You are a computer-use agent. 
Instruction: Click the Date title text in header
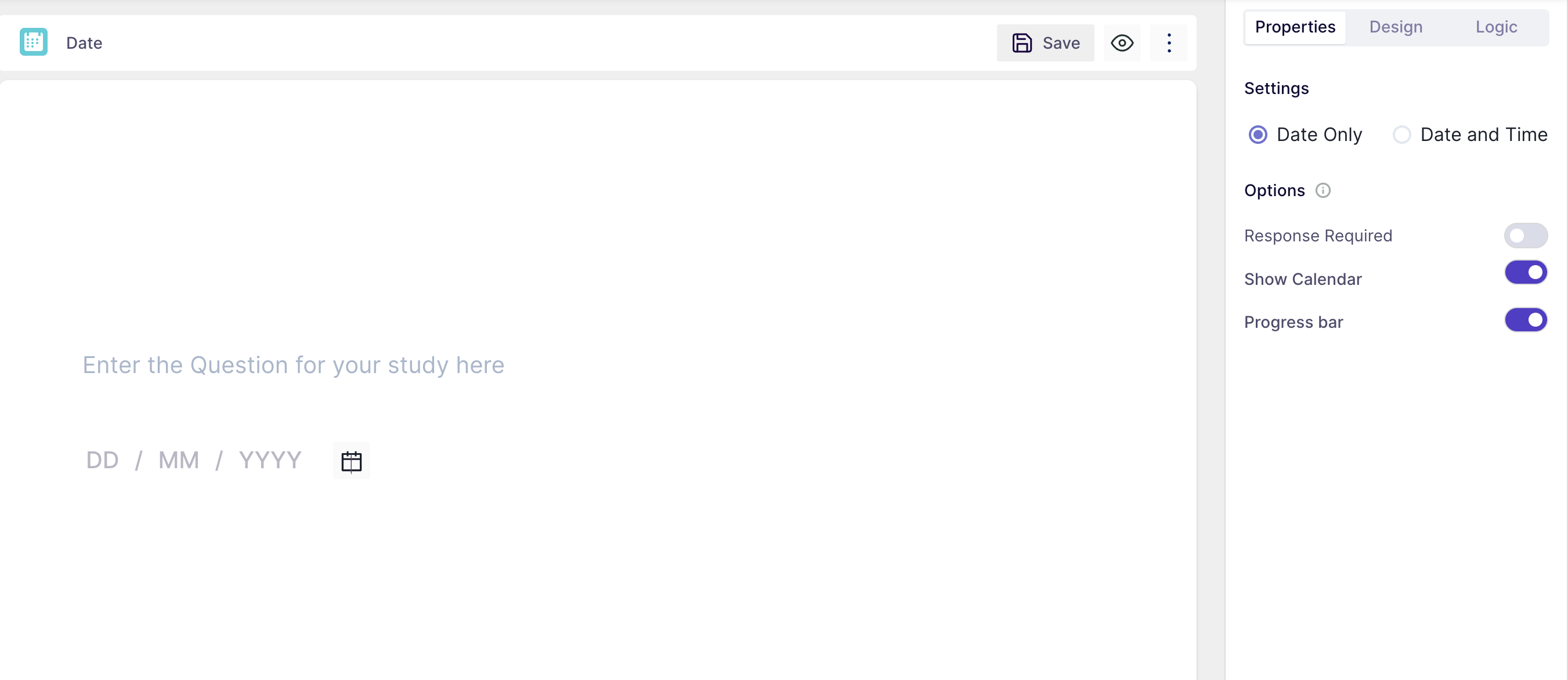[x=84, y=43]
